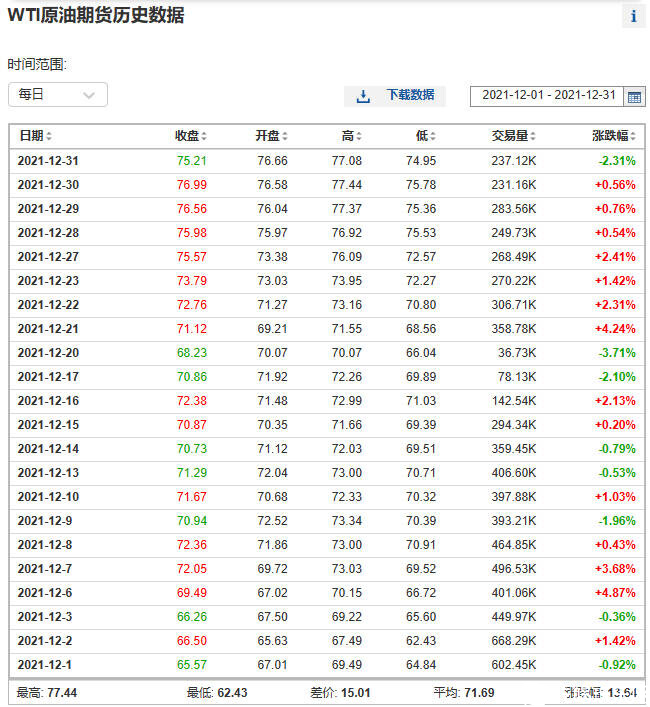Click volume value 668.29K
650x707 pixels.
(514, 641)
